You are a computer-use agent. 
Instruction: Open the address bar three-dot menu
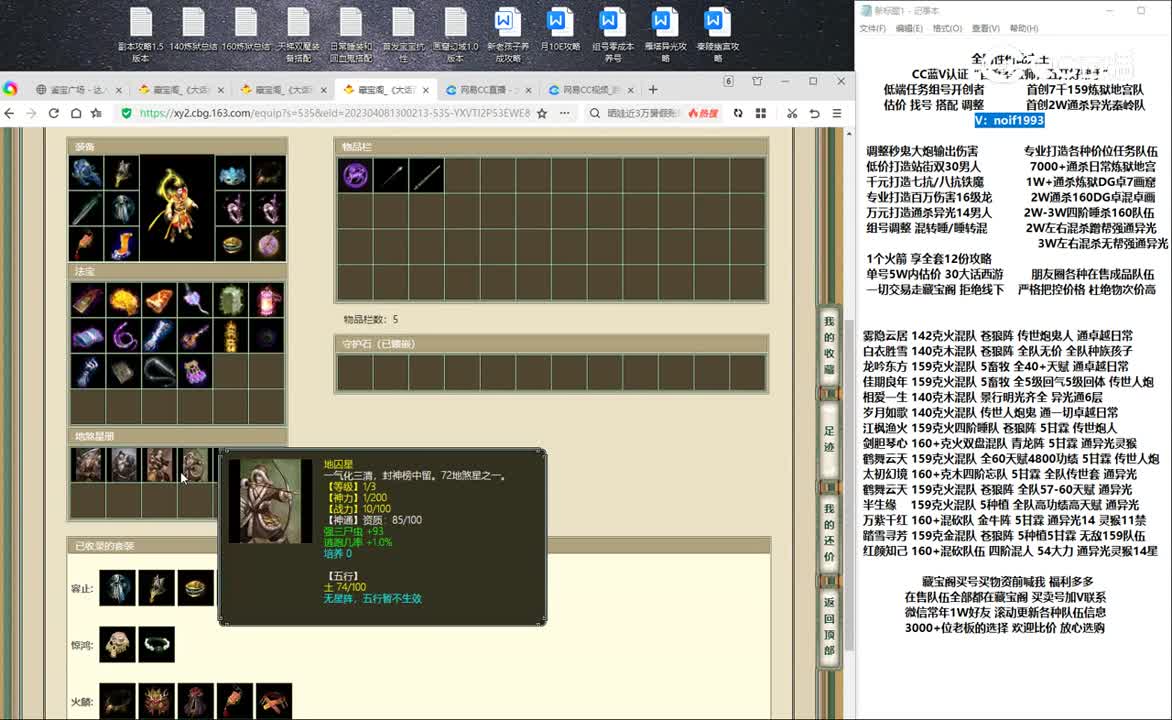tap(564, 113)
